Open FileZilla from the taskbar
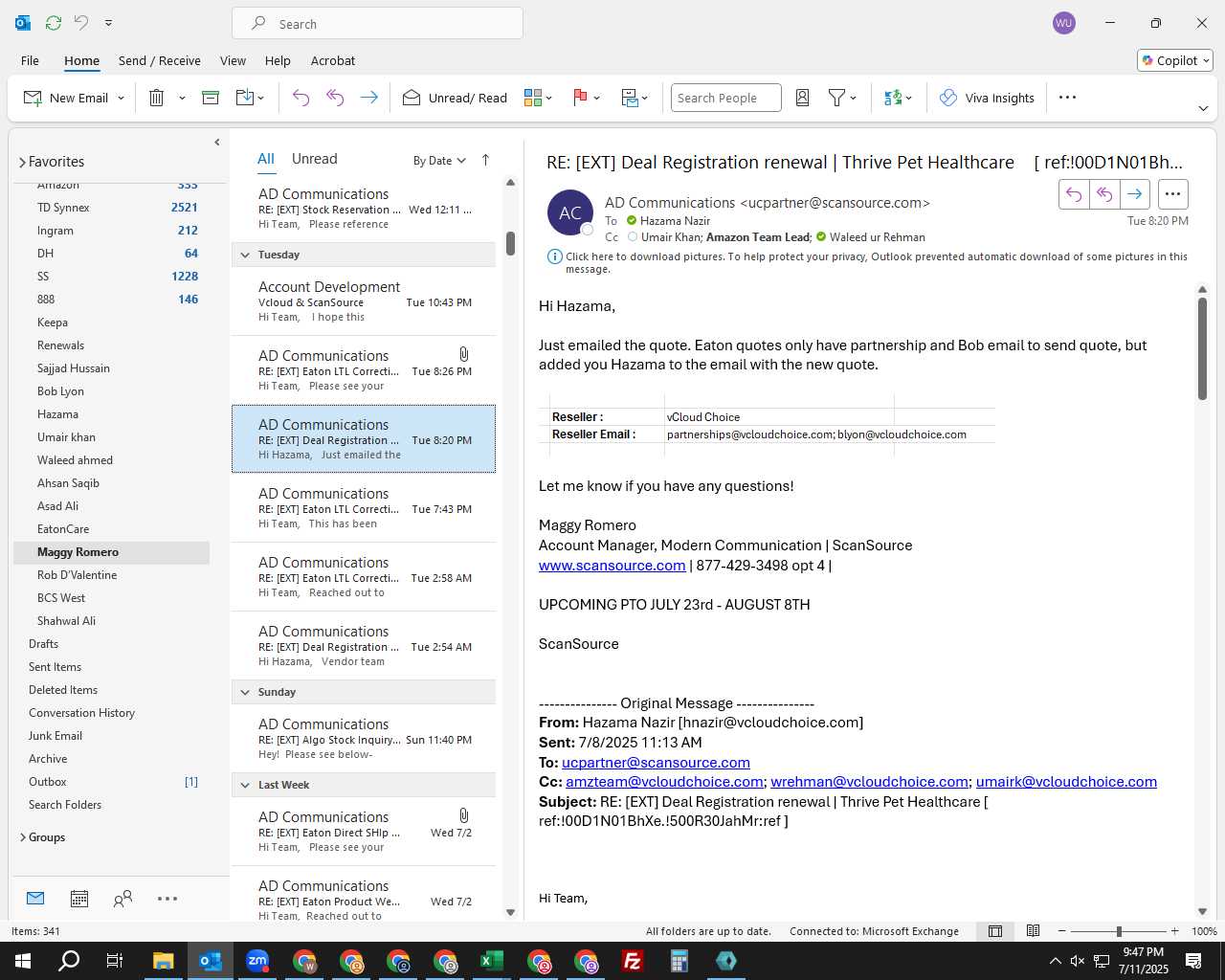This screenshot has height=980, width=1225. click(633, 961)
